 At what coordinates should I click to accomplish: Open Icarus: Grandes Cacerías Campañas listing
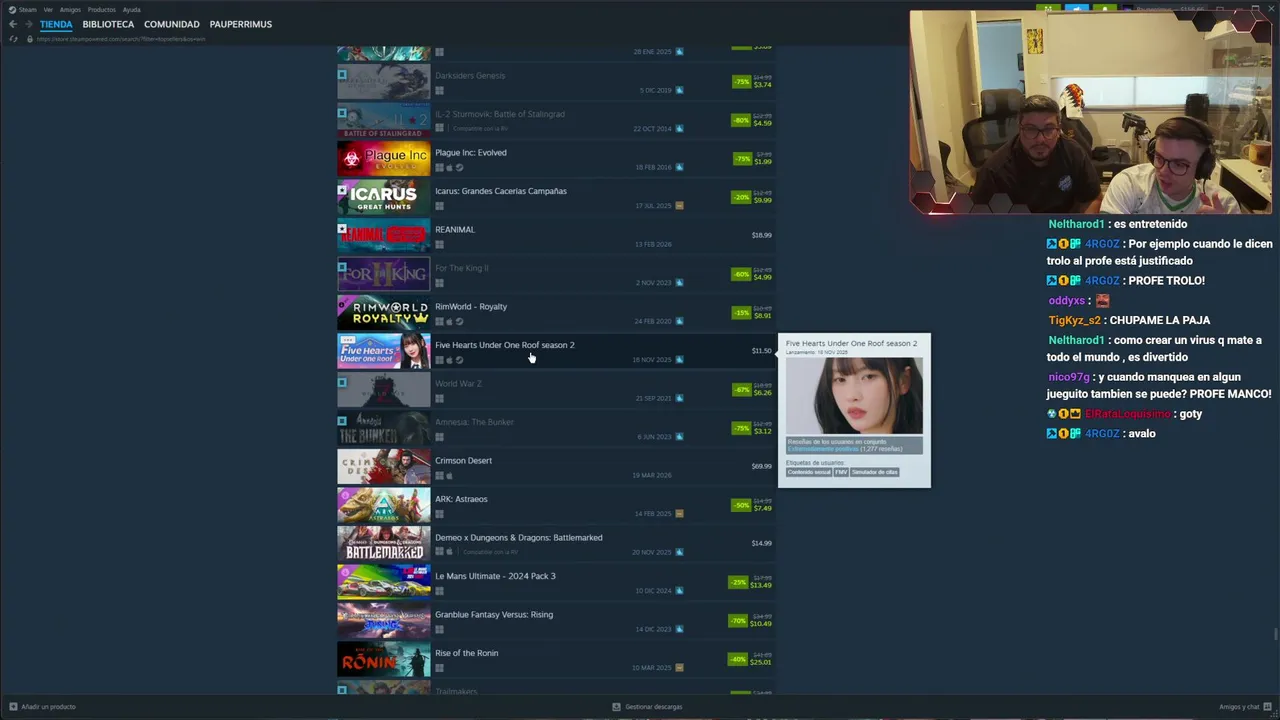556,197
